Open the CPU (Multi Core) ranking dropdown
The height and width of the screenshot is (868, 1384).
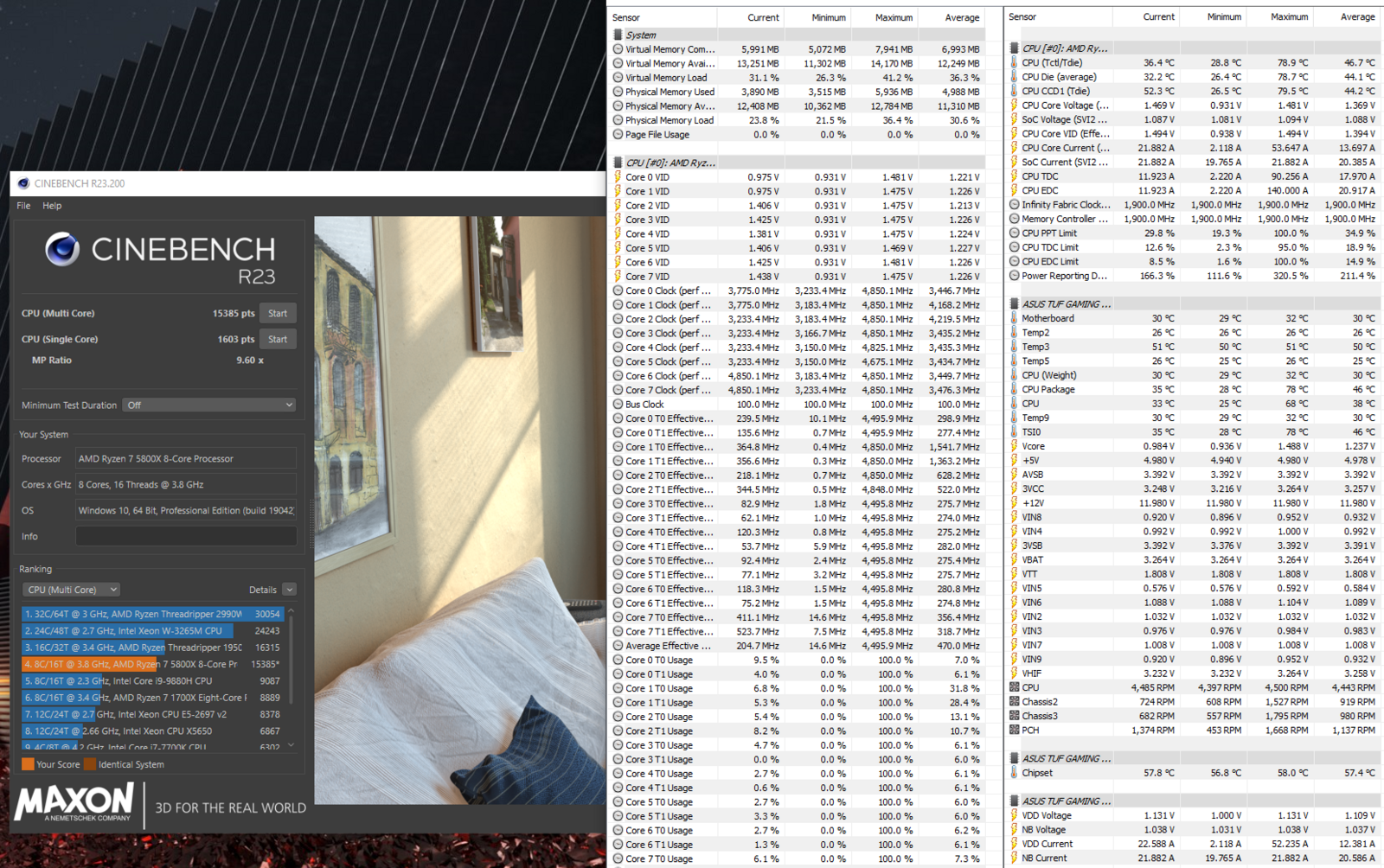(x=72, y=590)
